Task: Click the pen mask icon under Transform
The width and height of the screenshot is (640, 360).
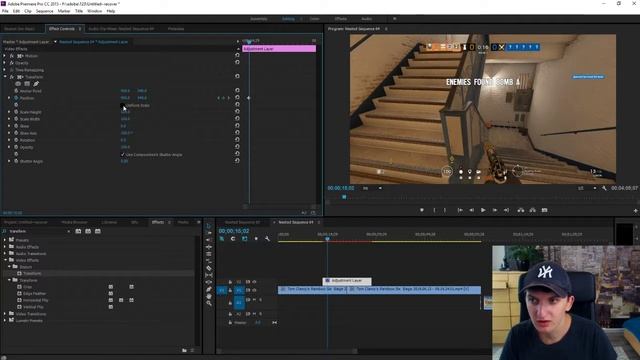Action: pyautogui.click(x=36, y=84)
